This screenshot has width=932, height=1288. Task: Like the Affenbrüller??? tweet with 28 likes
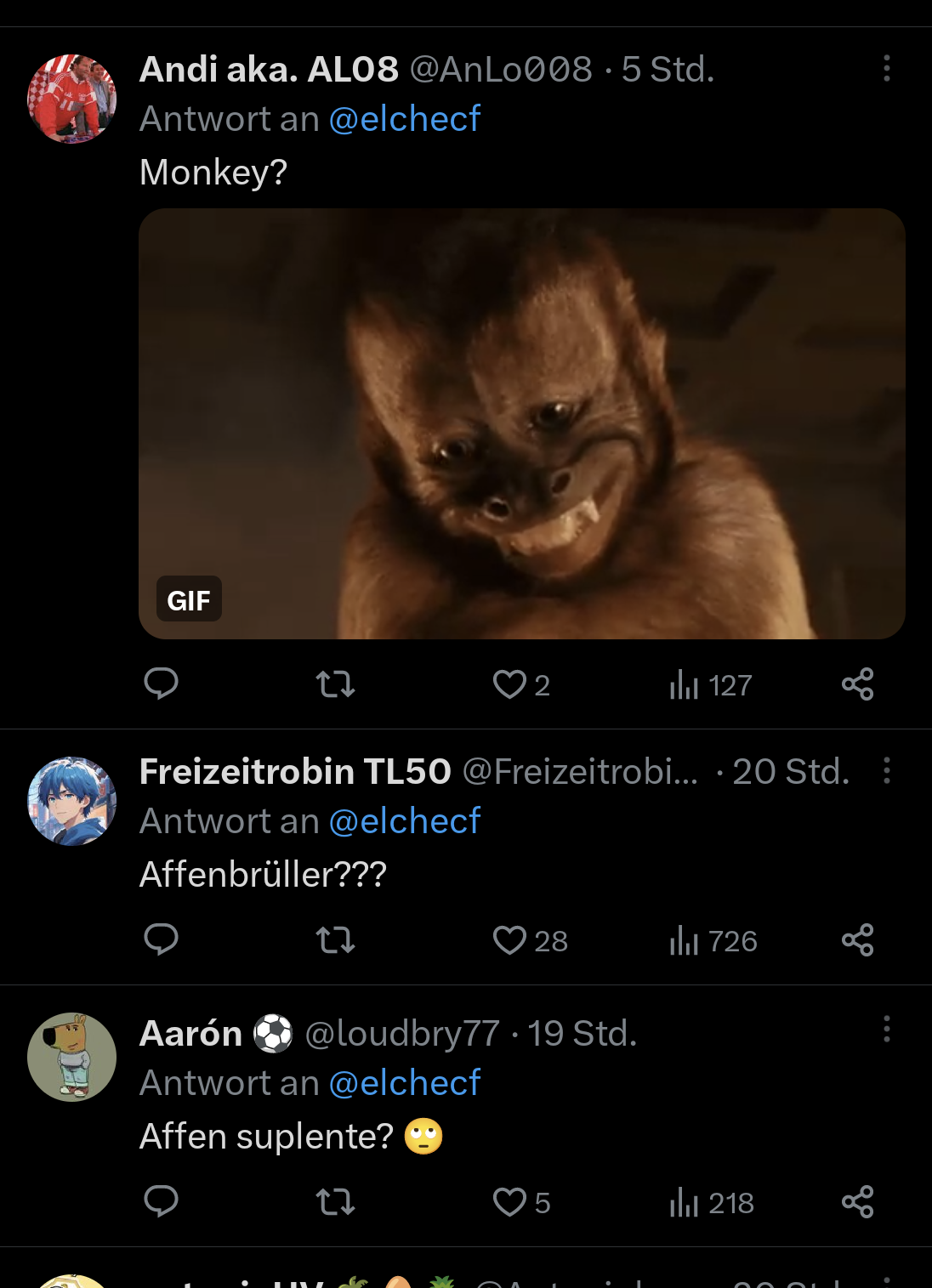(510, 940)
